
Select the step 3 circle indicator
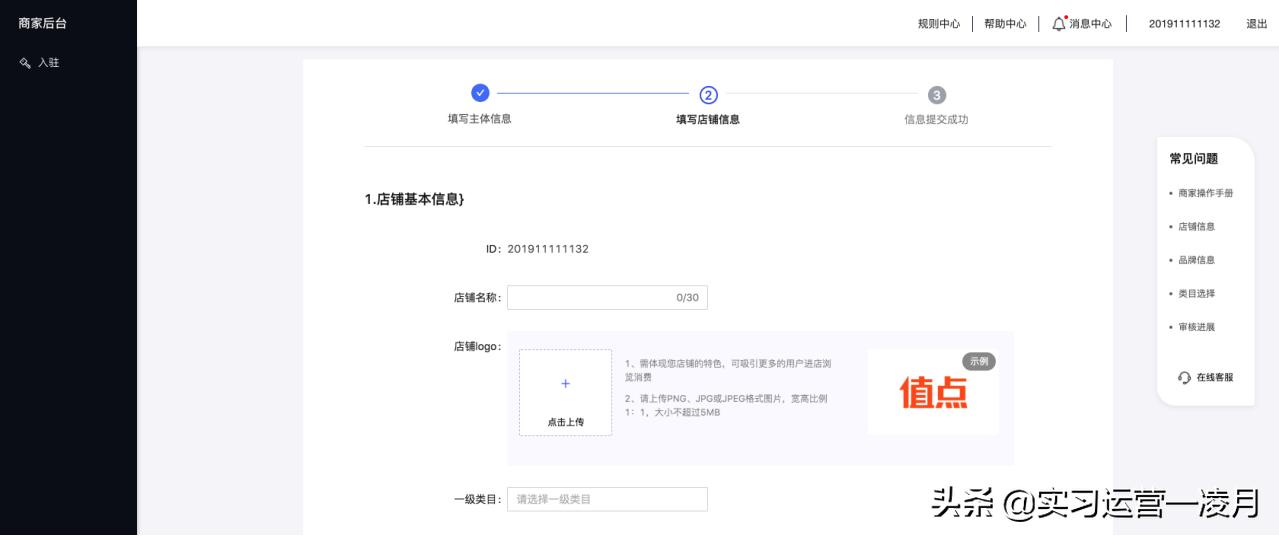point(936,95)
